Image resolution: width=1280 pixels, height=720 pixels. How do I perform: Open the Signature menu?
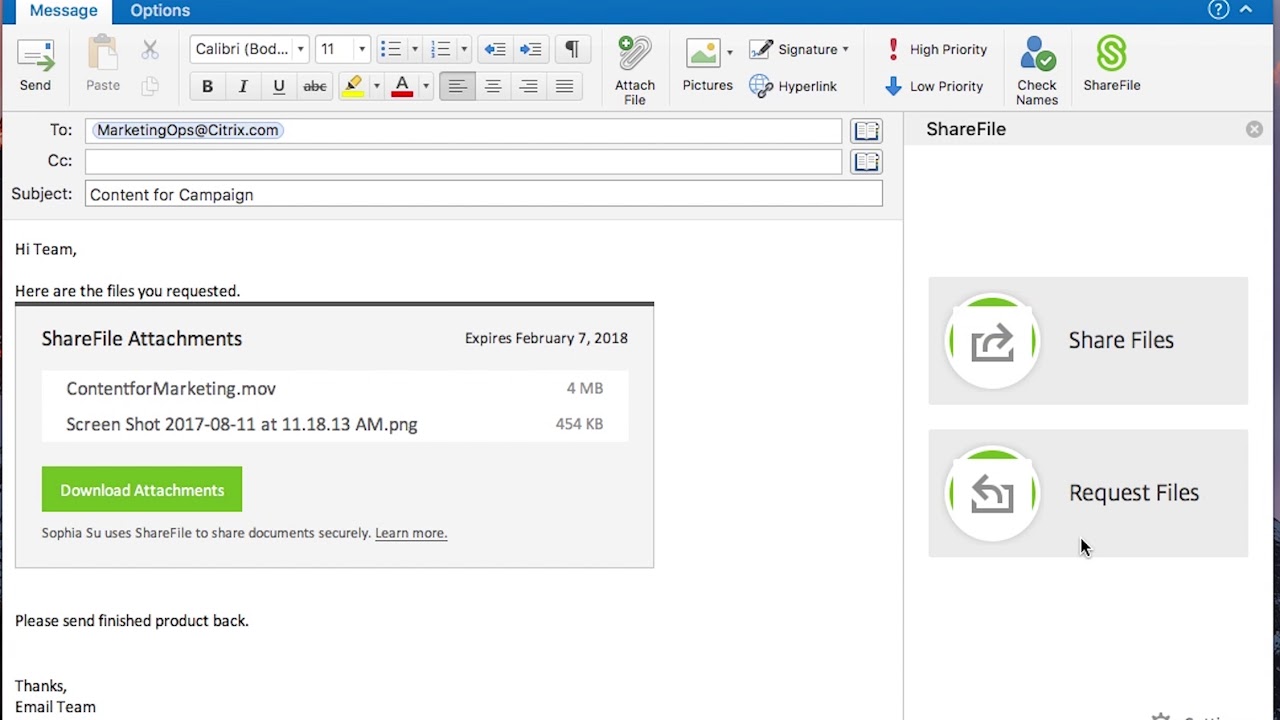click(799, 49)
